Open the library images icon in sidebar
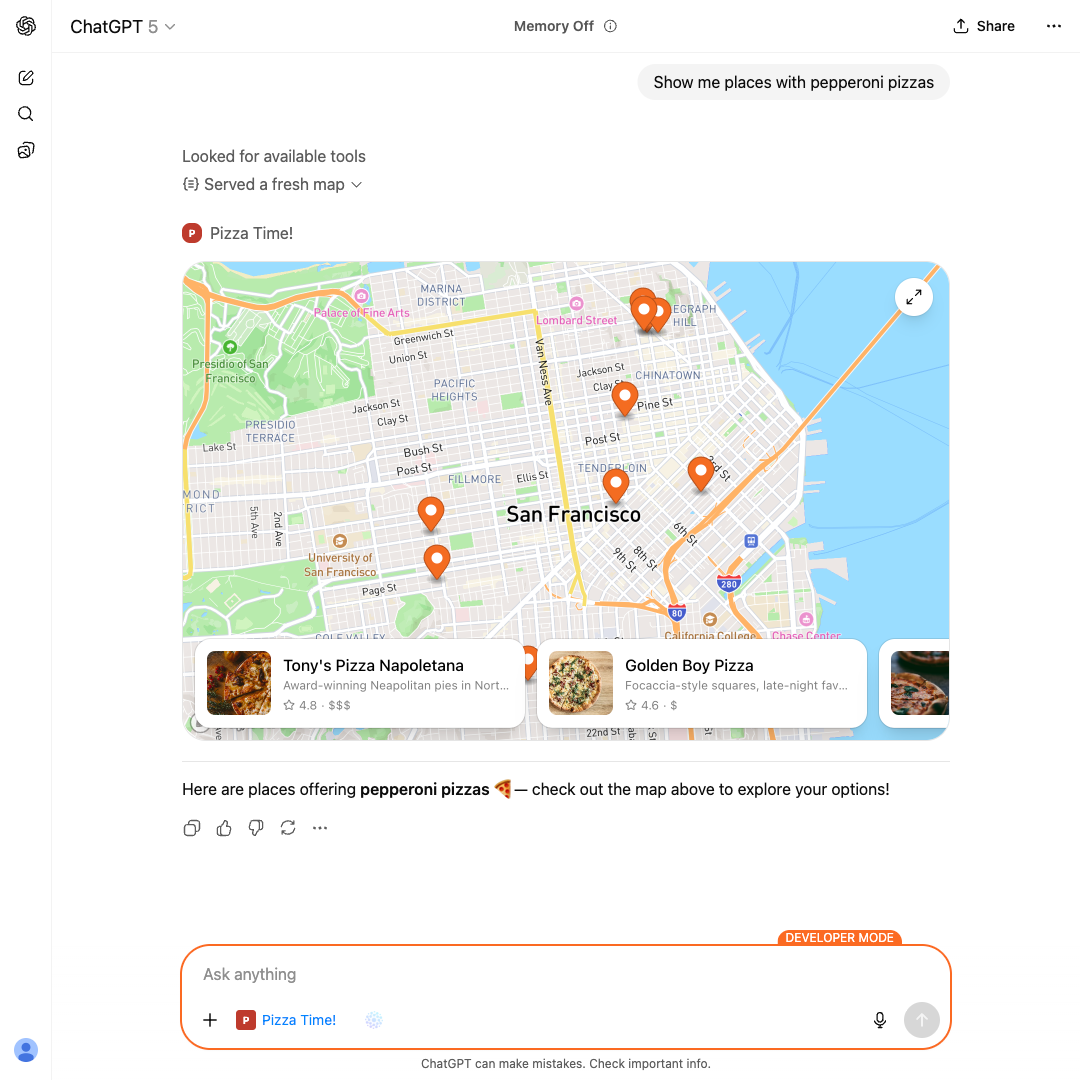1080x1080 pixels. 25,150
